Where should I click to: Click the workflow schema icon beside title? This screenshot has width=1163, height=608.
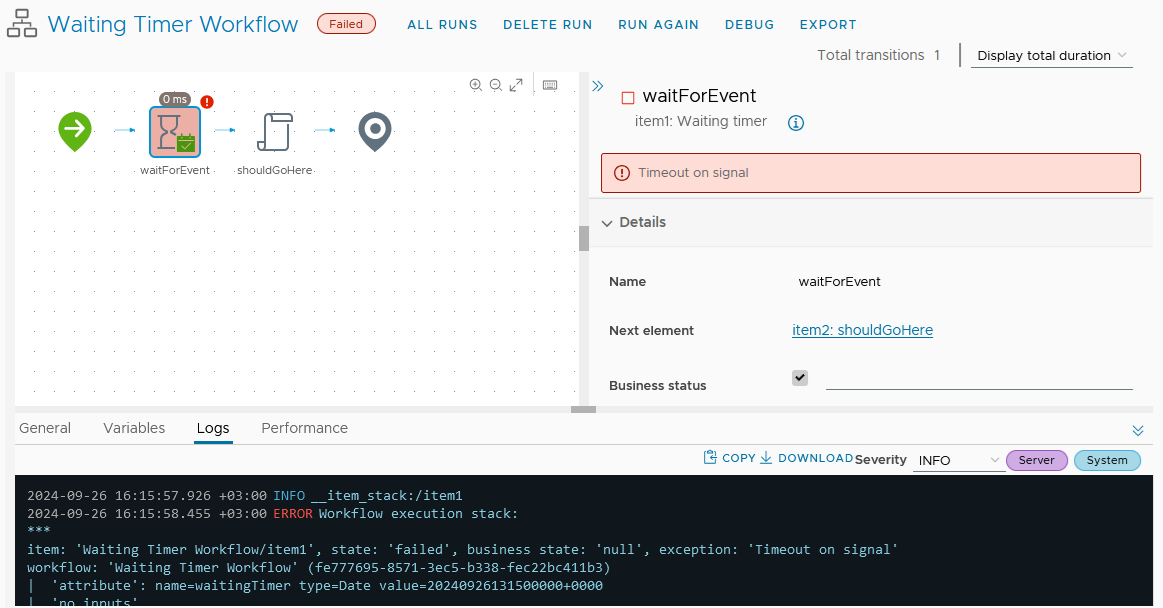pos(22,24)
